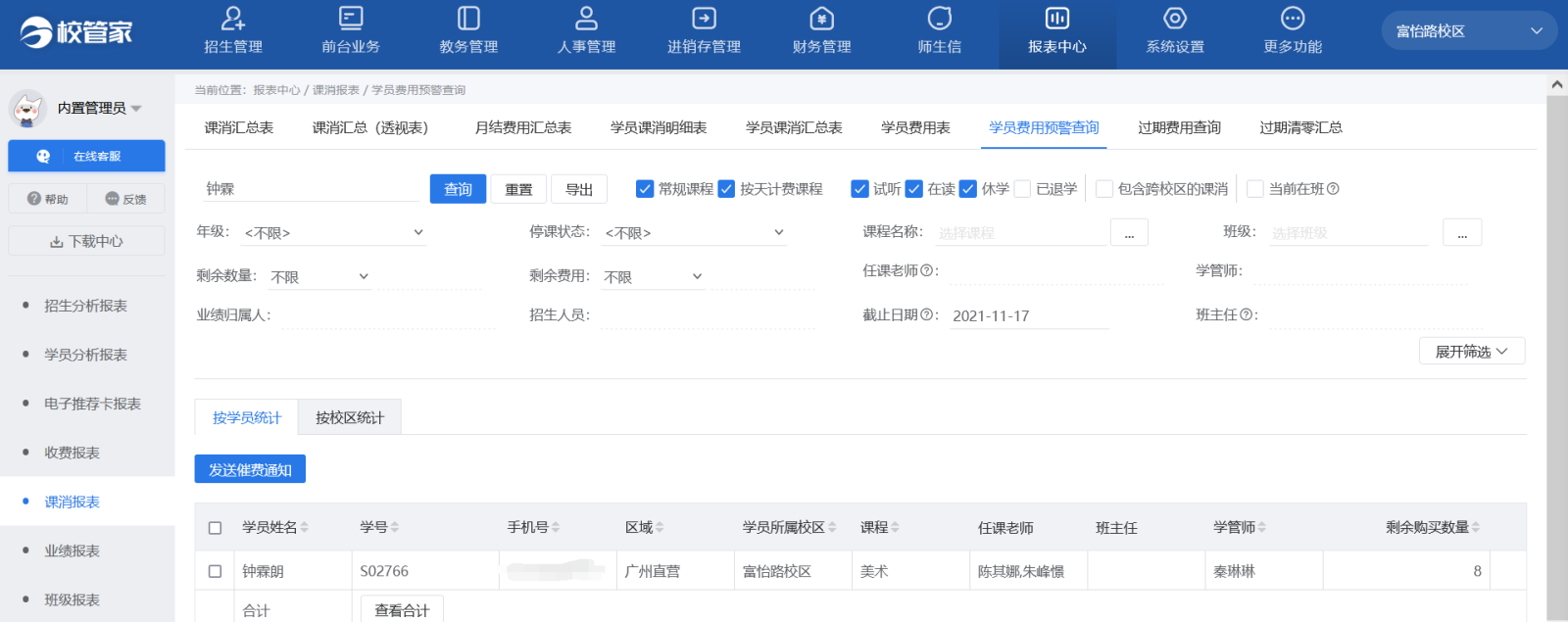Image resolution: width=1568 pixels, height=622 pixels.
Task: Sort by 学号 column arrows
Action: pos(395,527)
